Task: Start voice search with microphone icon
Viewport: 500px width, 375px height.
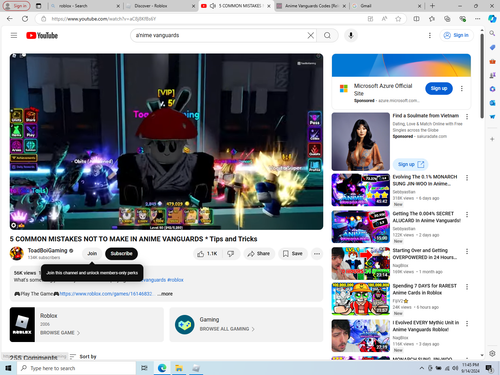Action: click(x=351, y=35)
